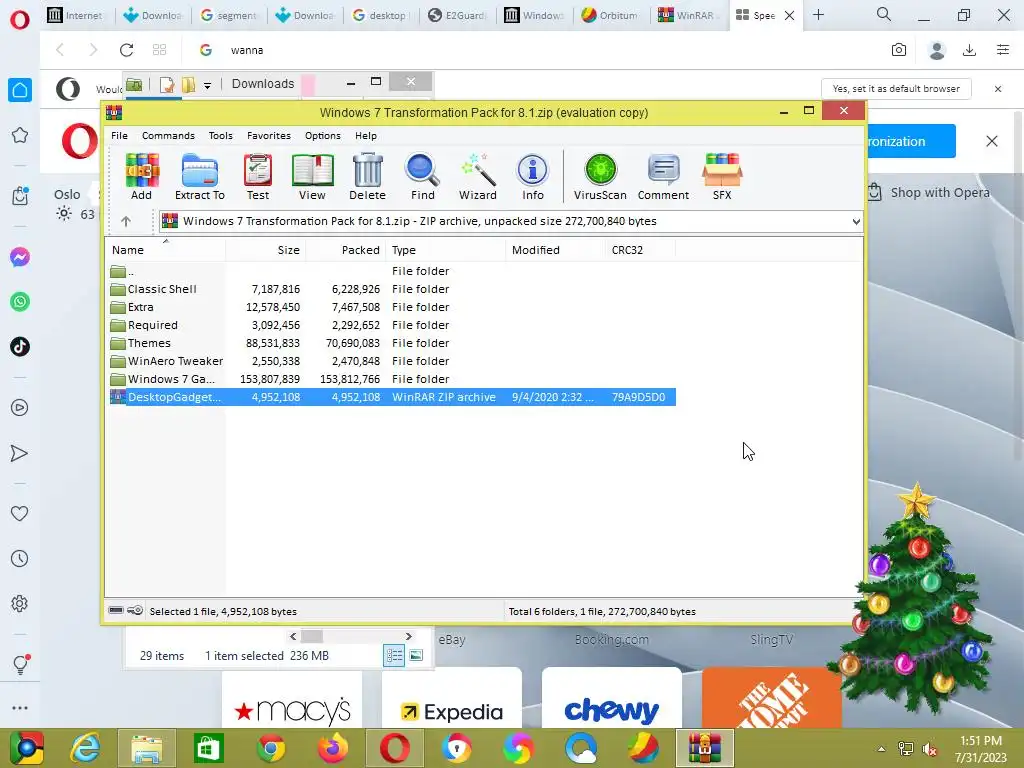Image resolution: width=1024 pixels, height=768 pixels.
Task: Open Internet Explorer from the taskbar
Action: click(85, 748)
